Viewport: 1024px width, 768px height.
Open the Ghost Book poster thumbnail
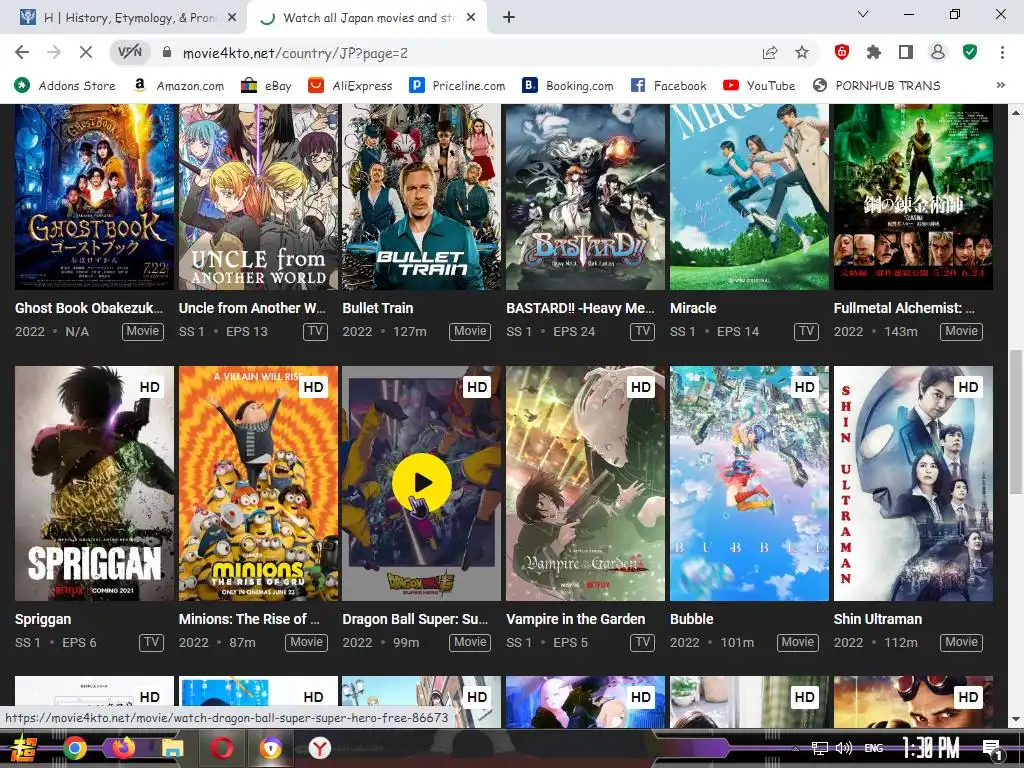(x=95, y=197)
